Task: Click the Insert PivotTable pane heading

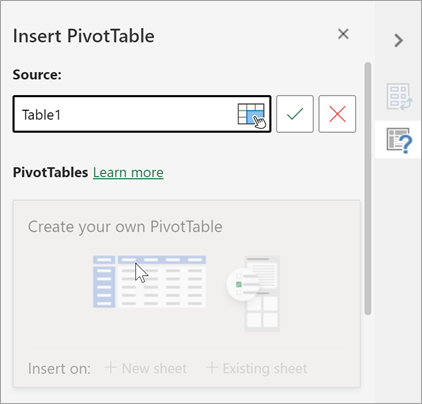Action: coord(84,36)
